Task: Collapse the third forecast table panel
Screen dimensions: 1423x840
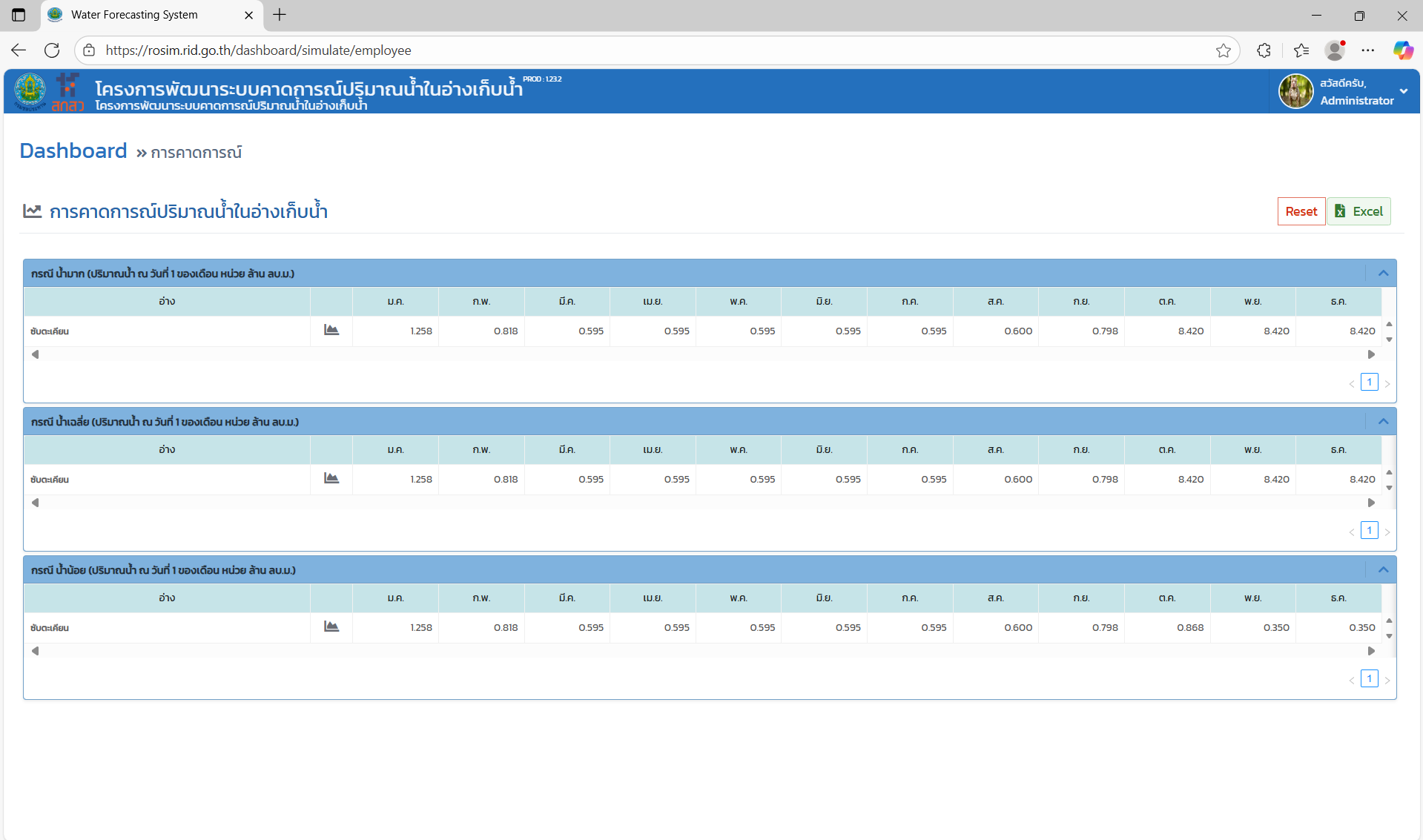Action: point(1383,570)
